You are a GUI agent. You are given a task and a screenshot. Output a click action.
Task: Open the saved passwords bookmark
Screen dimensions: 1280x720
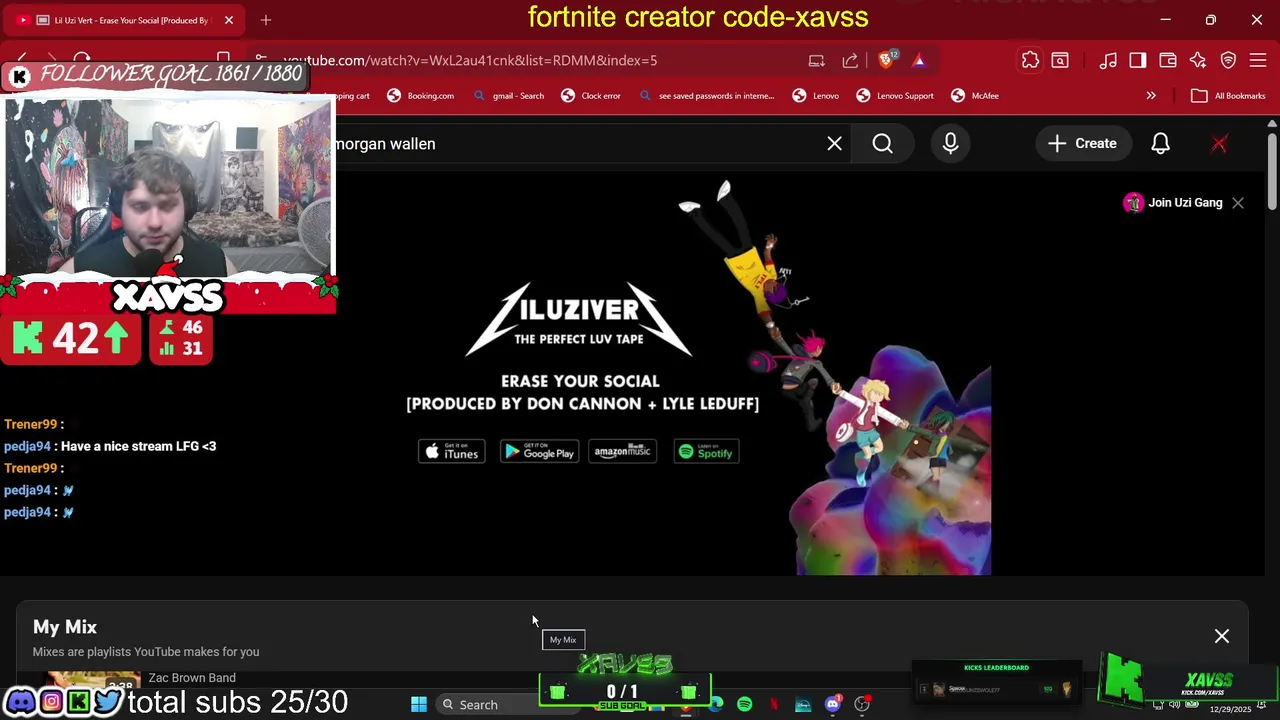click(x=706, y=96)
